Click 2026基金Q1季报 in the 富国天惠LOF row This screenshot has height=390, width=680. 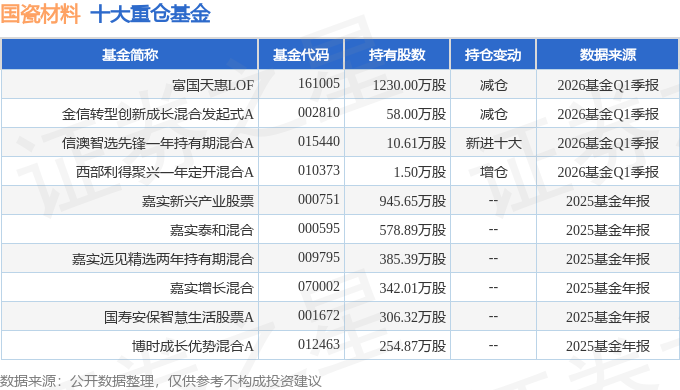(x=608, y=85)
